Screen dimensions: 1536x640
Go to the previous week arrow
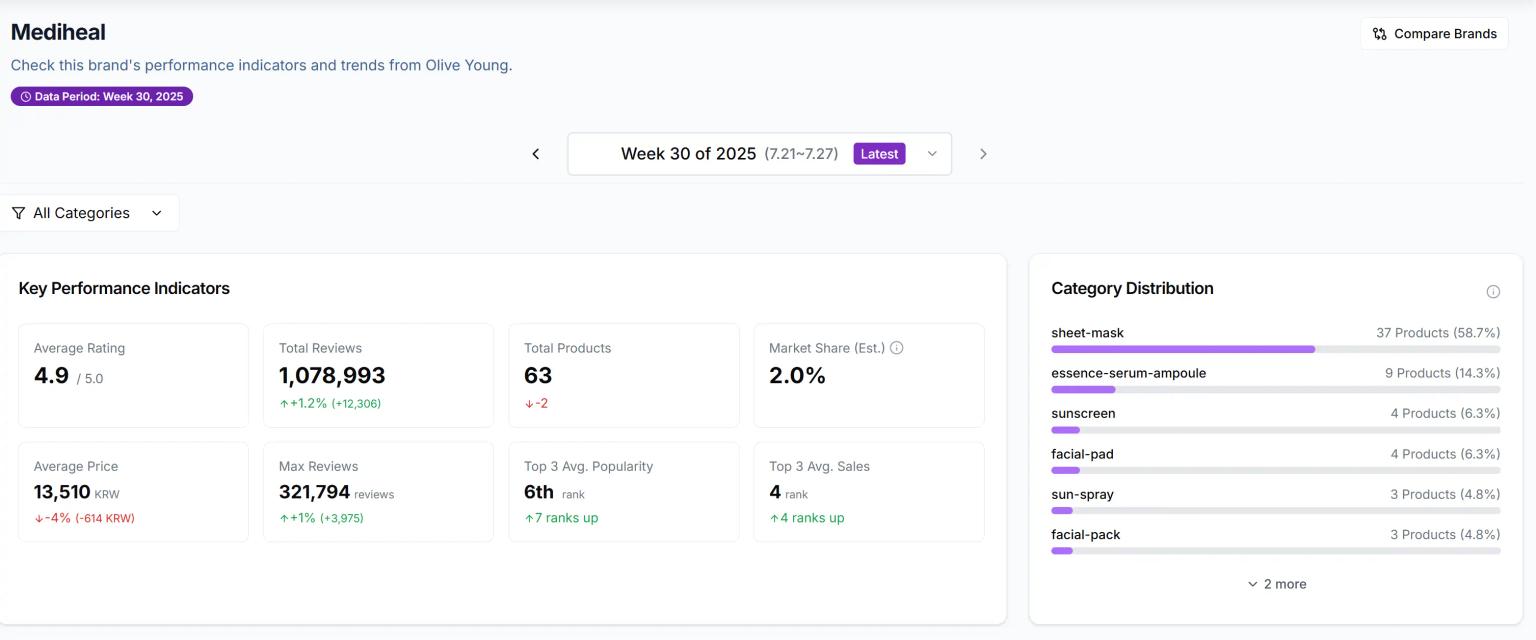(x=536, y=154)
